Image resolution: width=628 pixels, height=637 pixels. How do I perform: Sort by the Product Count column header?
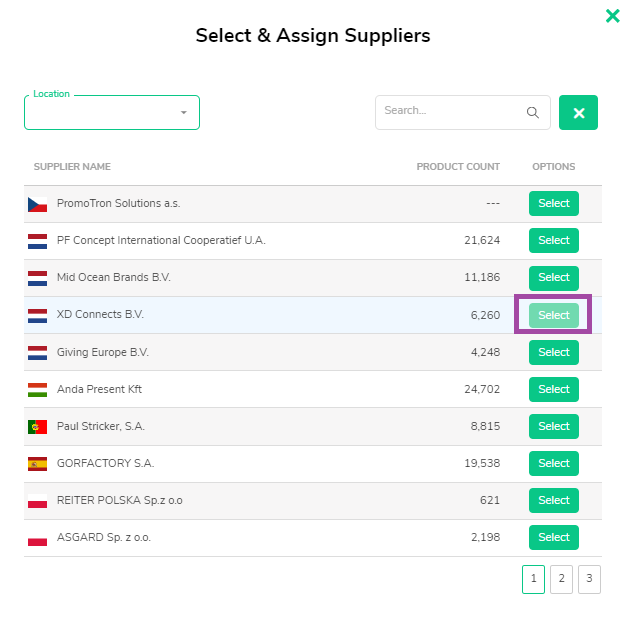(x=458, y=167)
